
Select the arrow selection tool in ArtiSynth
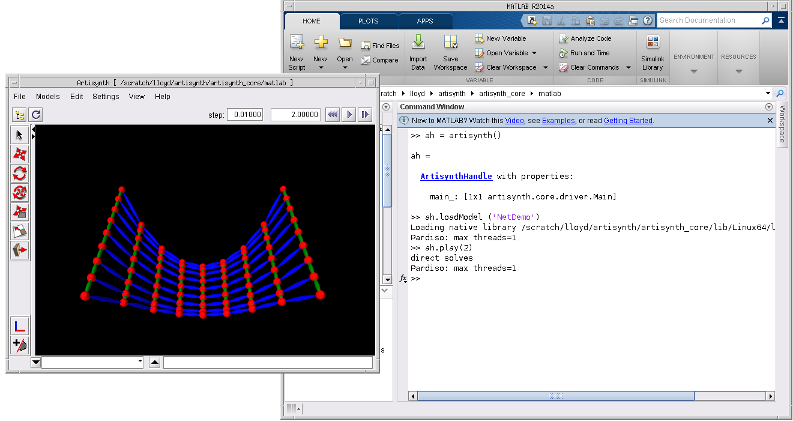19,135
